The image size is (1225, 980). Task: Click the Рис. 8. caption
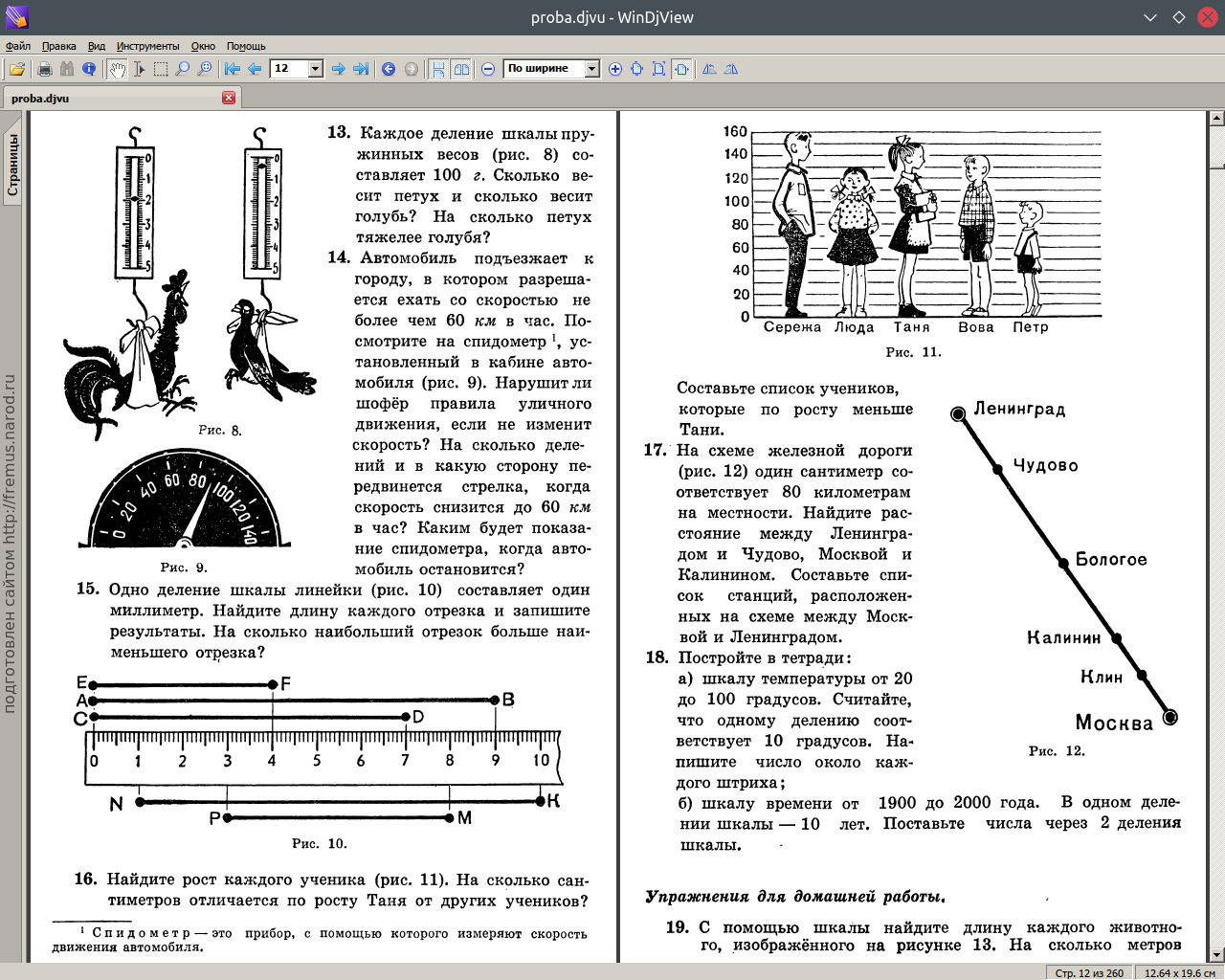pos(219,431)
